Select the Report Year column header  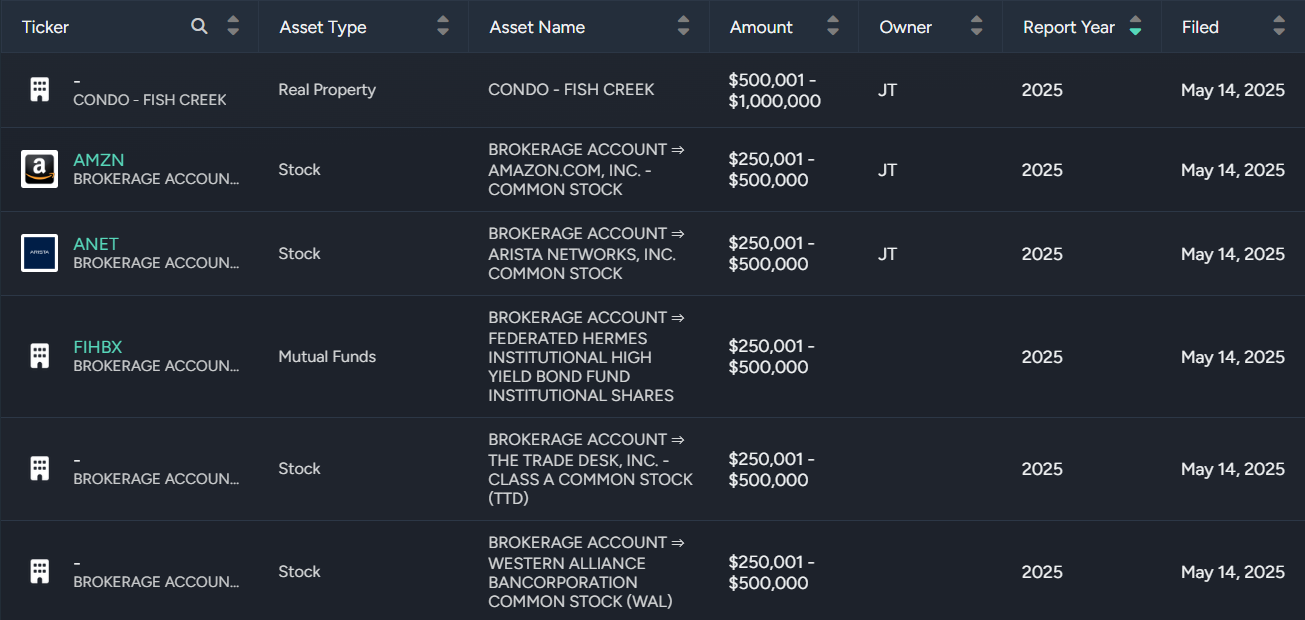coord(1068,27)
